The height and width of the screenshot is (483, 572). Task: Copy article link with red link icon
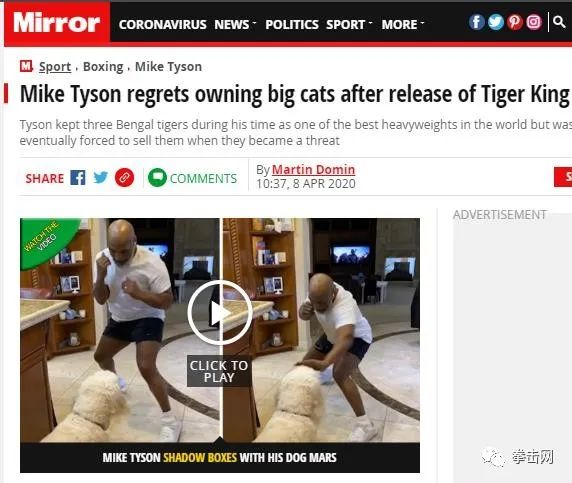[x=124, y=178]
